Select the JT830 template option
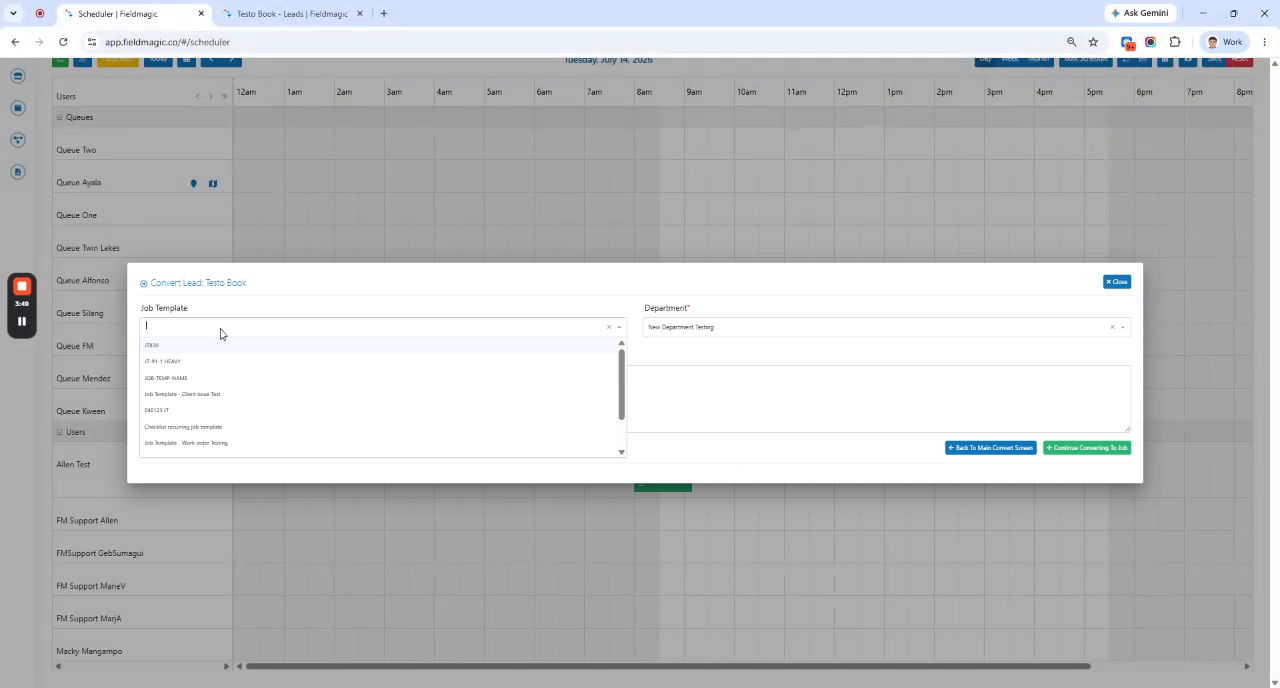Viewport: 1280px width, 688px height. (x=379, y=345)
